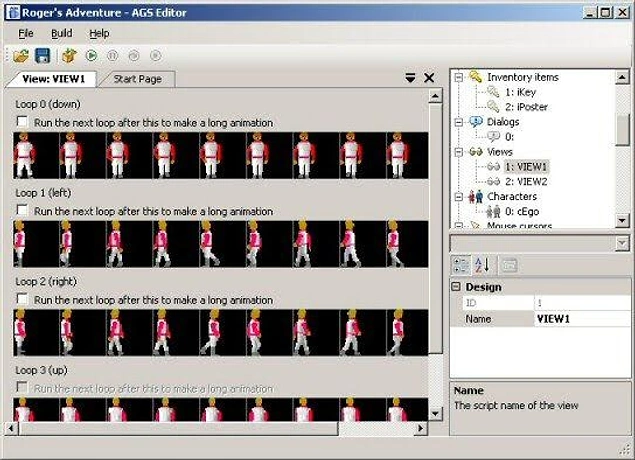635x460 pixels.
Task: Select first frame of Loop 3 (up)
Action: coord(36,409)
